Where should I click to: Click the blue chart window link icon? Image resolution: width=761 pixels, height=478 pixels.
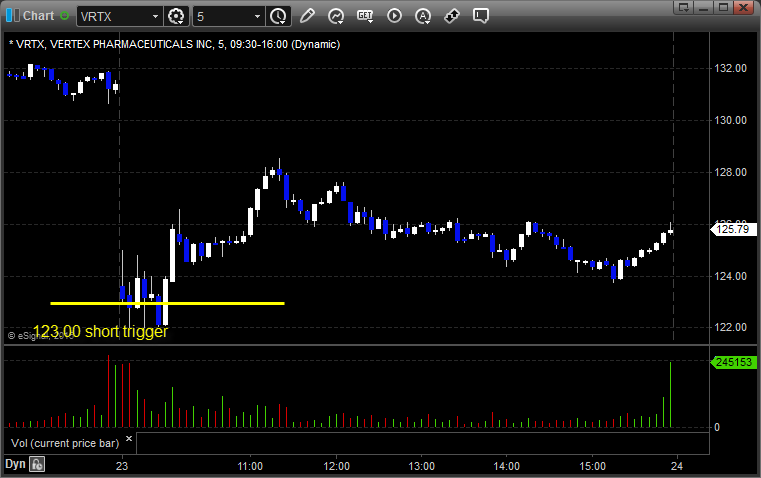(13, 16)
